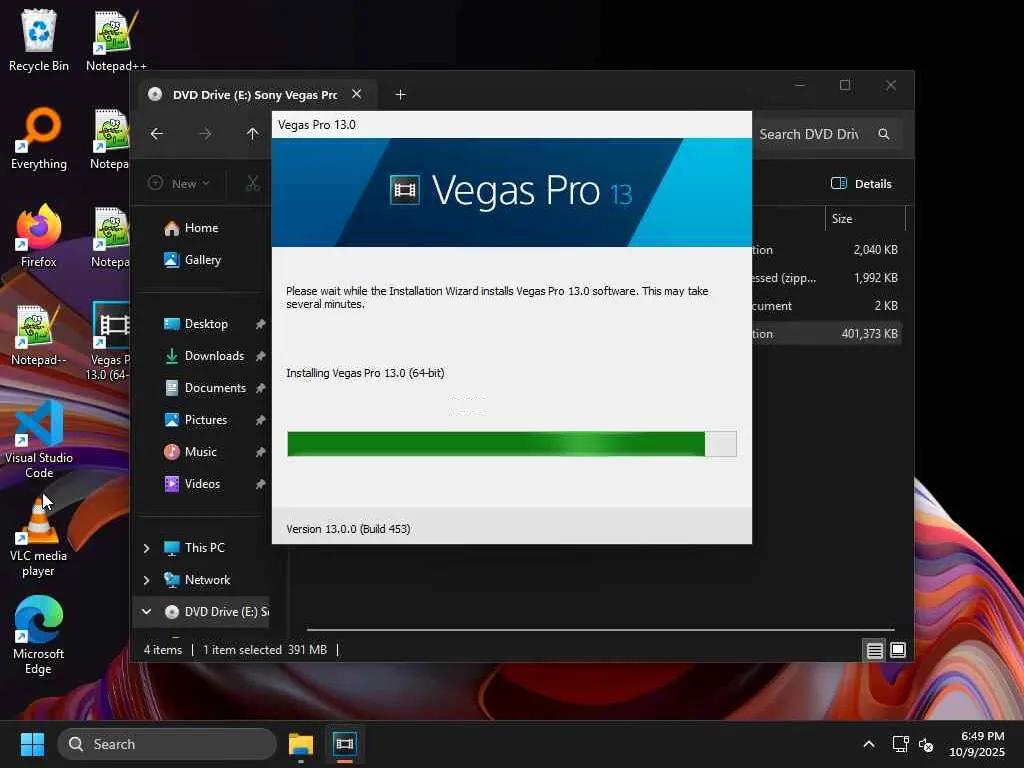Open the Recycle Bin desktop icon
The width and height of the screenshot is (1024, 768).
pyautogui.click(x=39, y=40)
